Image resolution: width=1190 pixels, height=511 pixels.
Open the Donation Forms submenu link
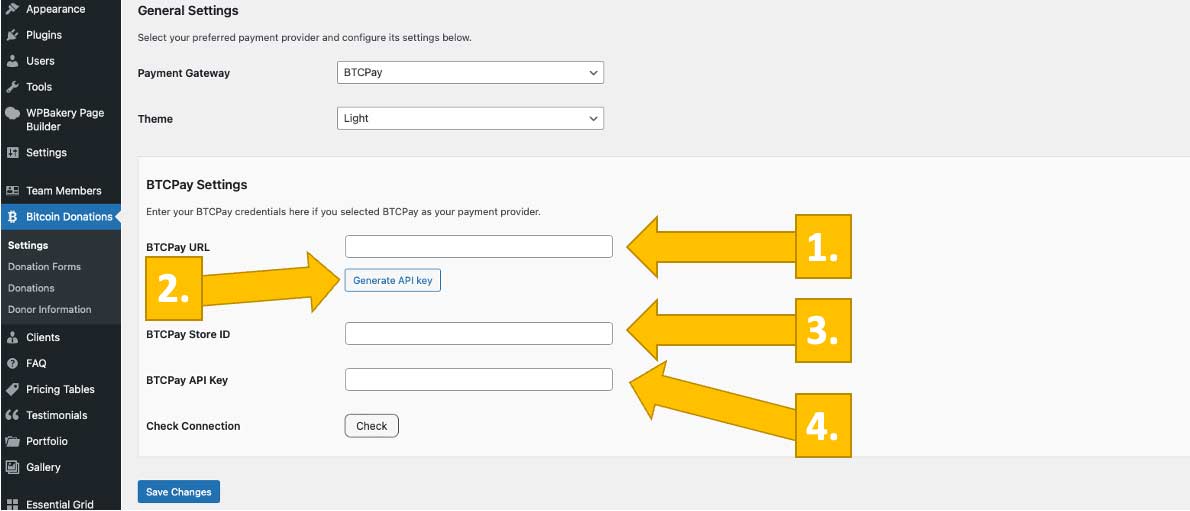pyautogui.click(x=44, y=267)
